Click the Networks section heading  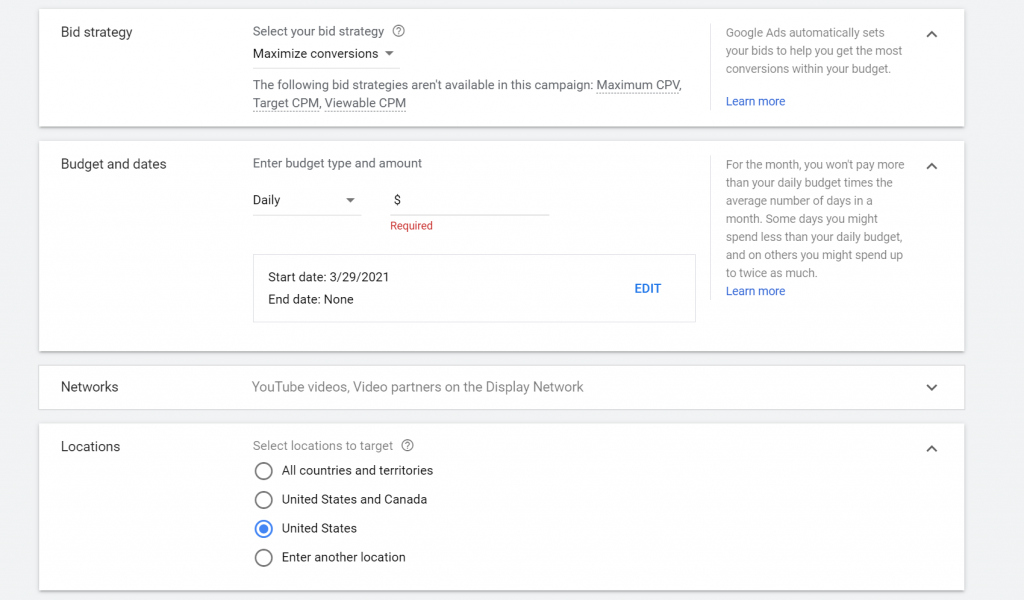[89, 387]
